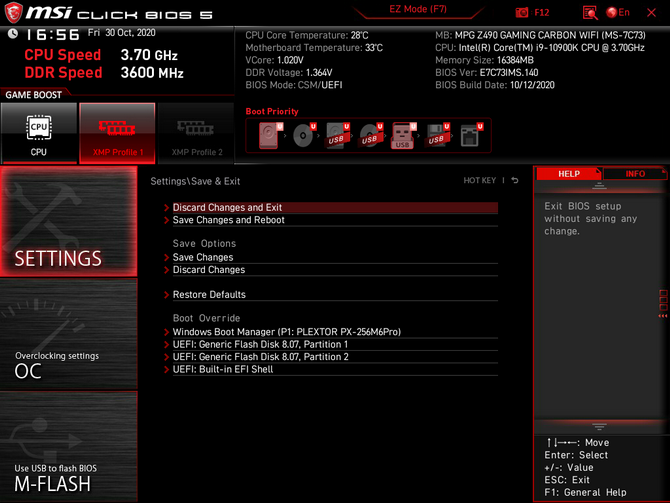Select the USB floppy boot device icon

[x=438, y=135]
